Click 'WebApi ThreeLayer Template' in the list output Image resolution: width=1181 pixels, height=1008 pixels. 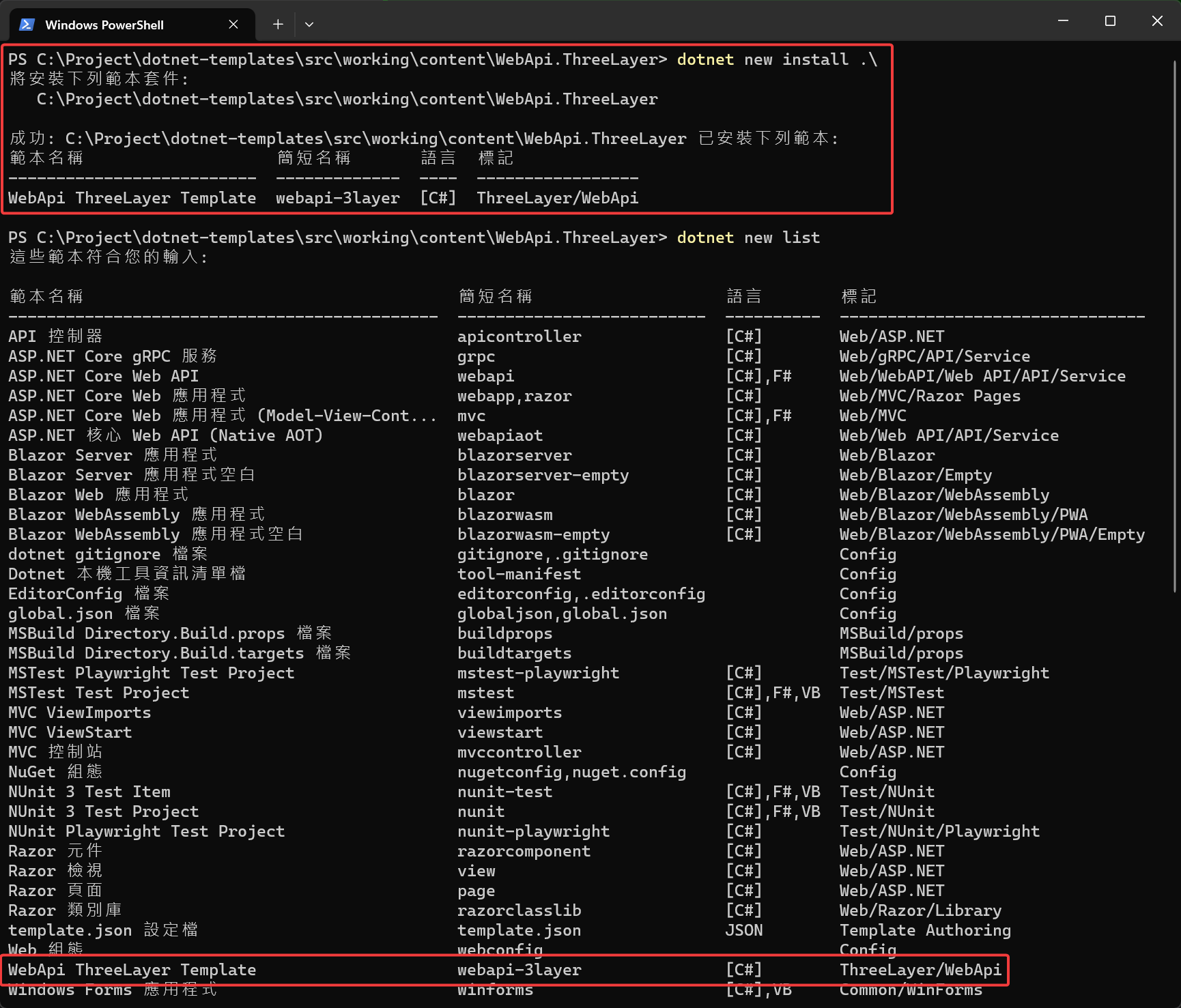[x=132, y=970]
